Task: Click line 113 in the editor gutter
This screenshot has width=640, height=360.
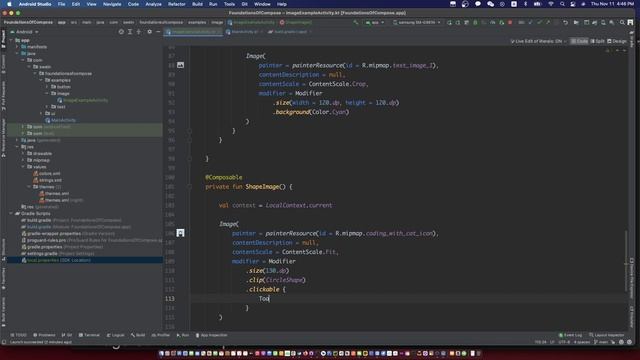Action: pos(170,298)
